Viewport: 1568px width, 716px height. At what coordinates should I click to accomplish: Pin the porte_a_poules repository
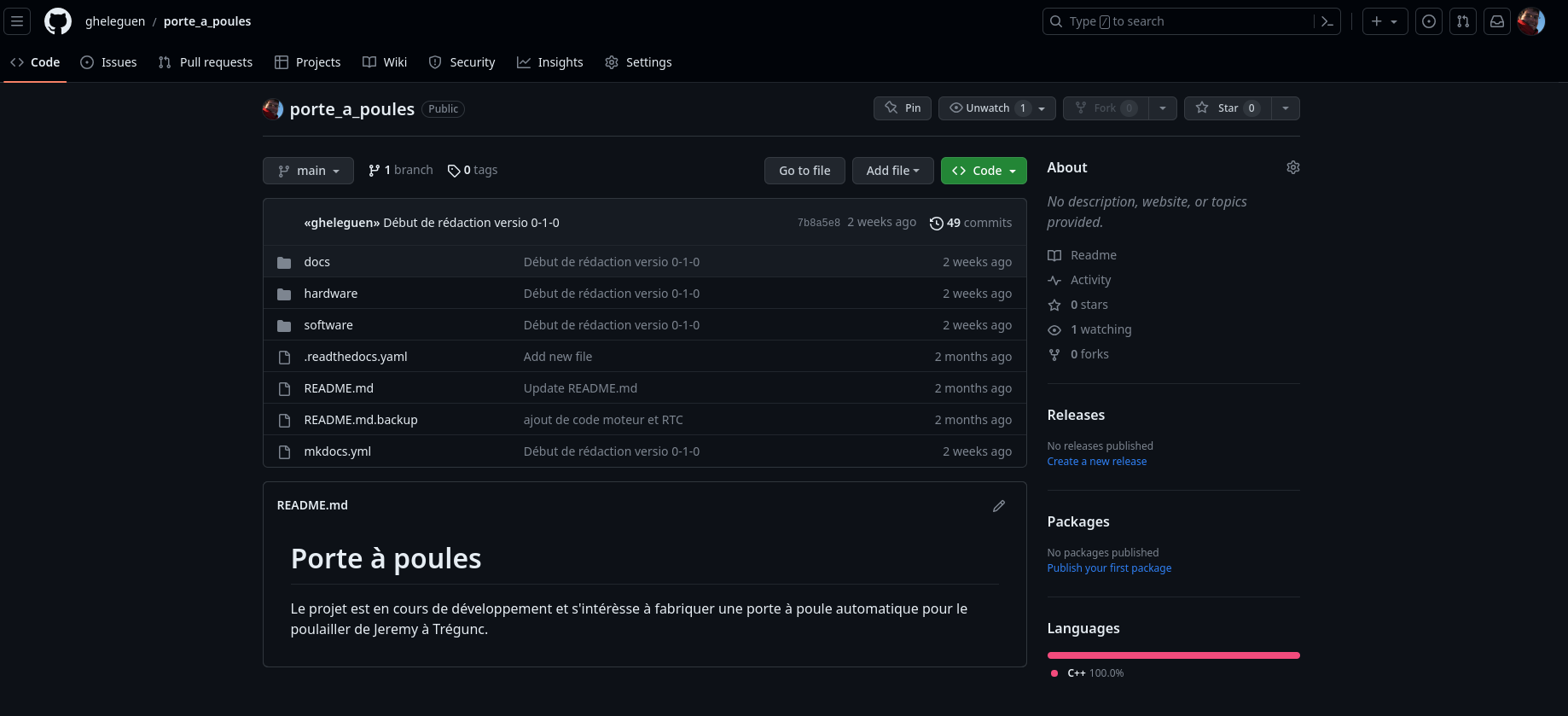click(x=903, y=108)
